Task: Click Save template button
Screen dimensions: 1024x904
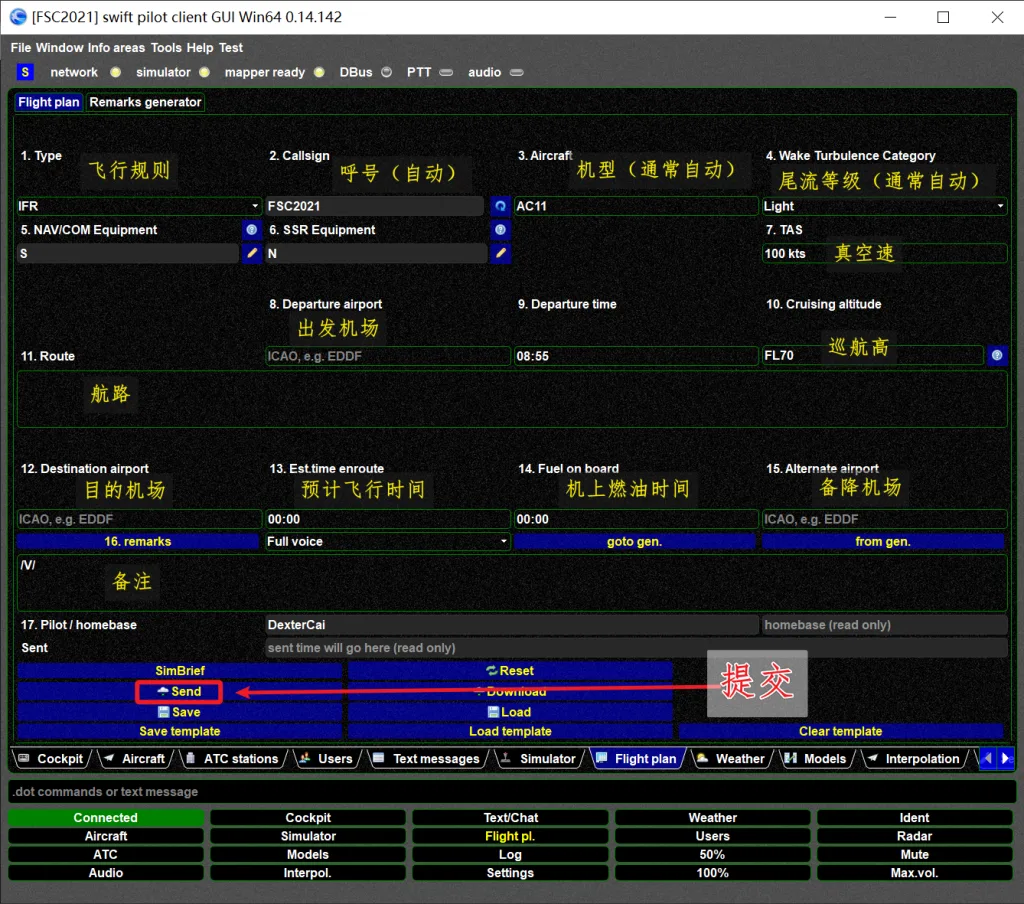Action: tap(180, 732)
